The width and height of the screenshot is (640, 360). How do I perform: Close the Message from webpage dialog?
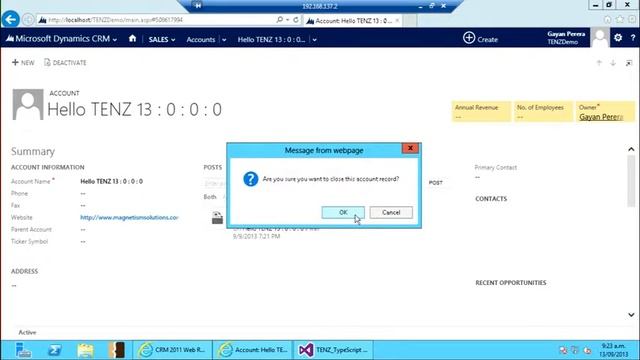pyautogui.click(x=410, y=148)
